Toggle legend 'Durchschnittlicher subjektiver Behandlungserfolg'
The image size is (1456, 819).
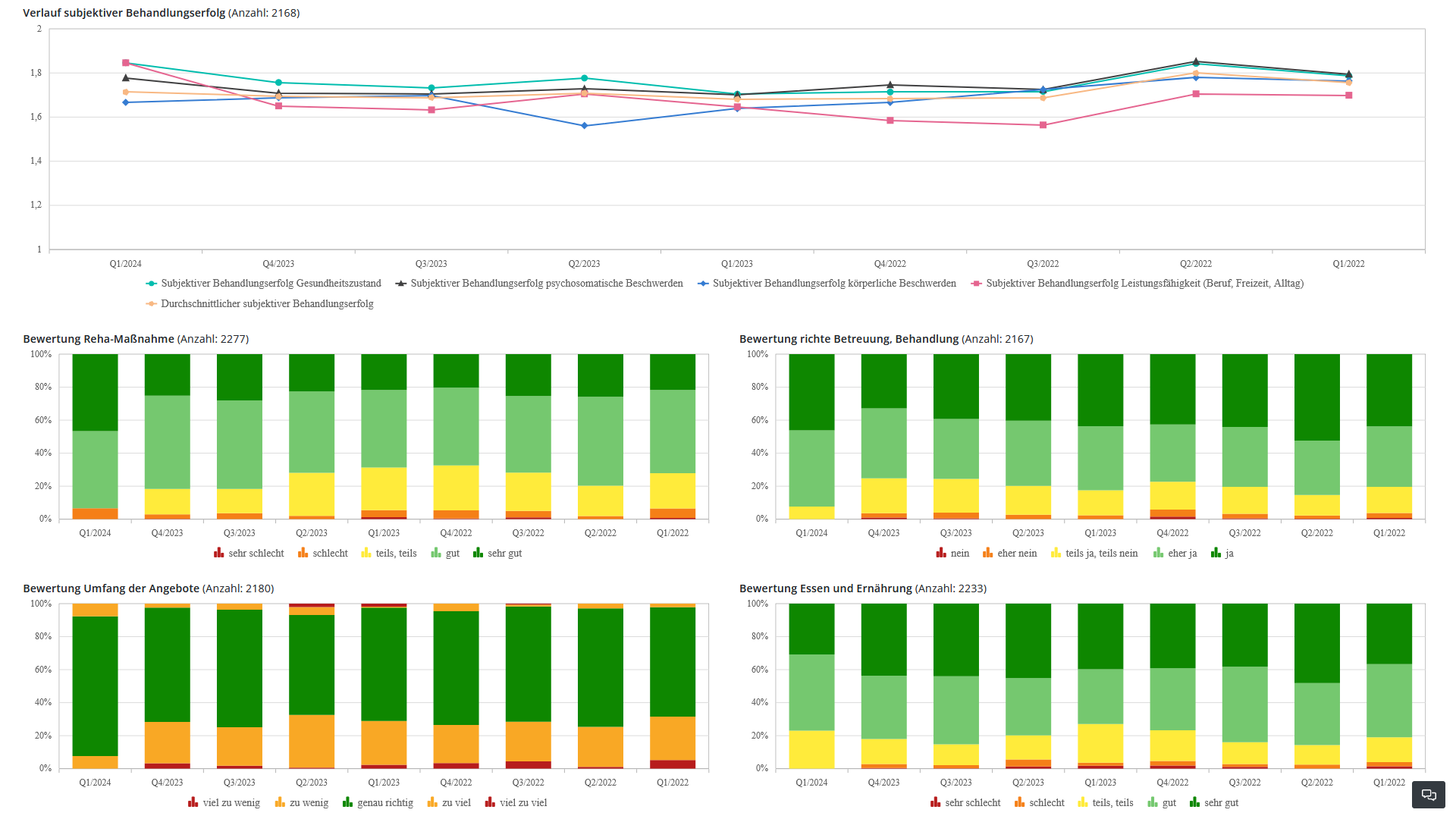259,304
